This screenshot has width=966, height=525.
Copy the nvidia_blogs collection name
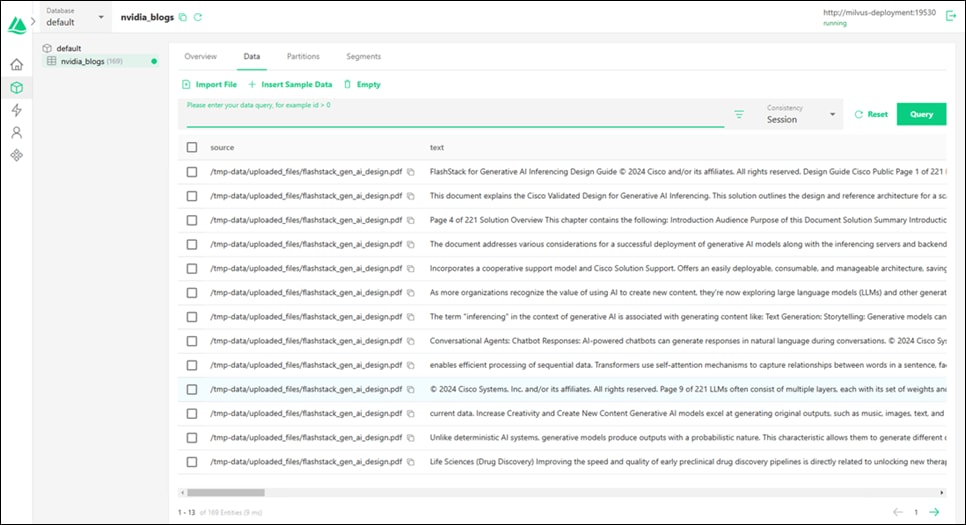tap(183, 17)
